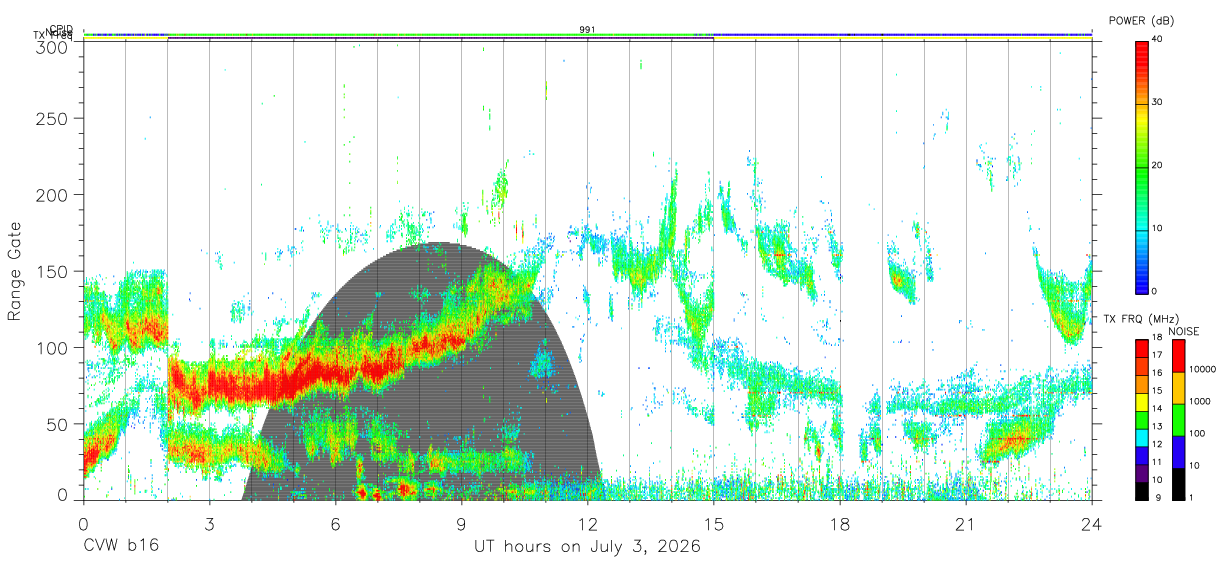The image size is (1228, 567).
Task: Click the Range Gate axis title
Action: (x=15, y=271)
